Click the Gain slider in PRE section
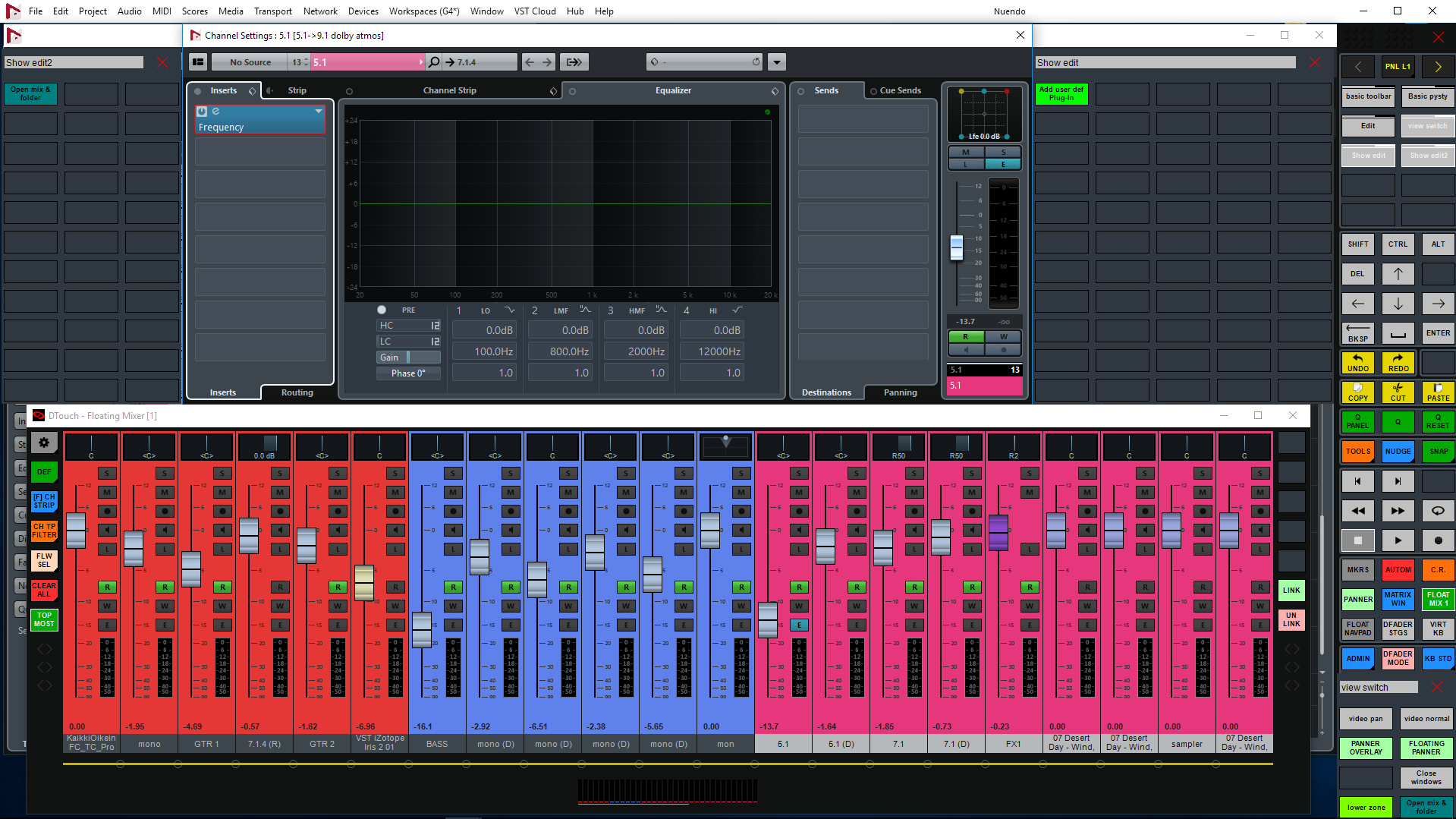Image resolution: width=1456 pixels, height=819 pixels. click(x=408, y=358)
